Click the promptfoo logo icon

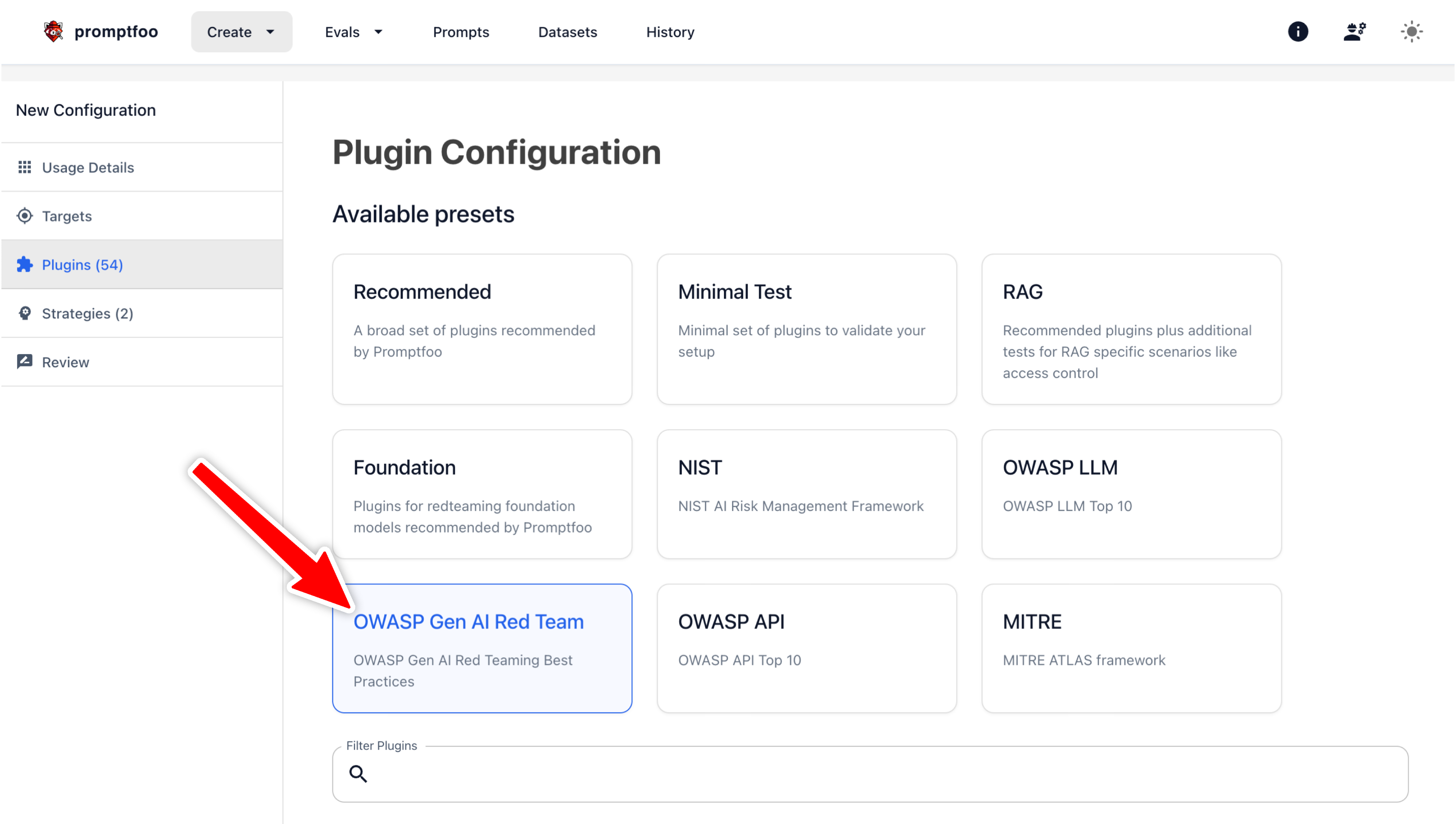[x=53, y=32]
